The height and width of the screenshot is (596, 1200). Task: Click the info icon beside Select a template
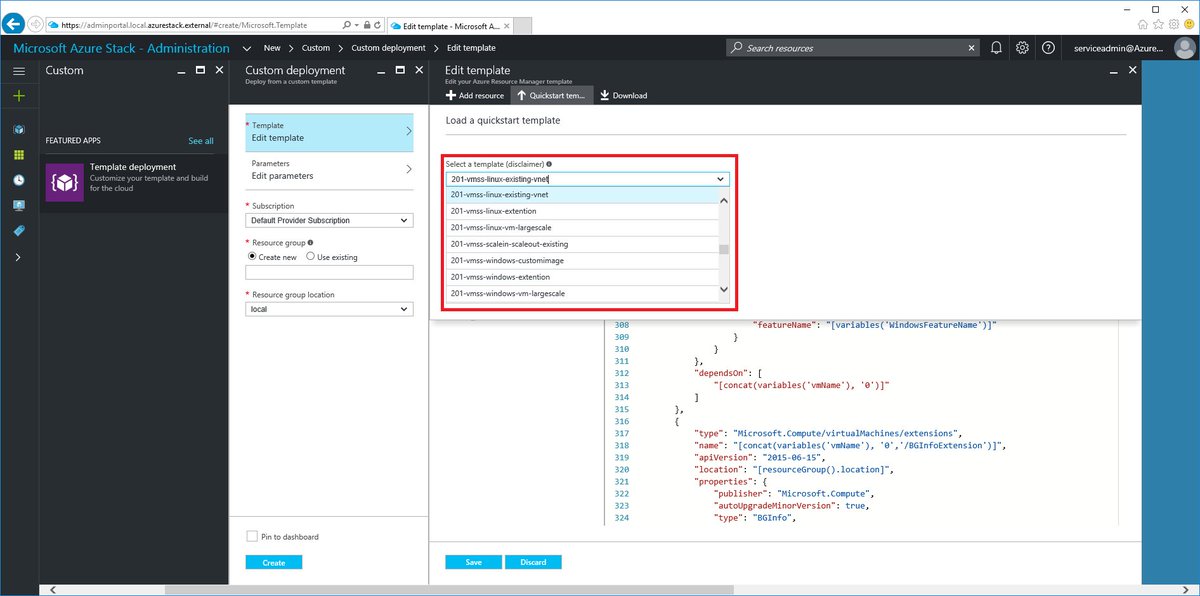[549, 163]
